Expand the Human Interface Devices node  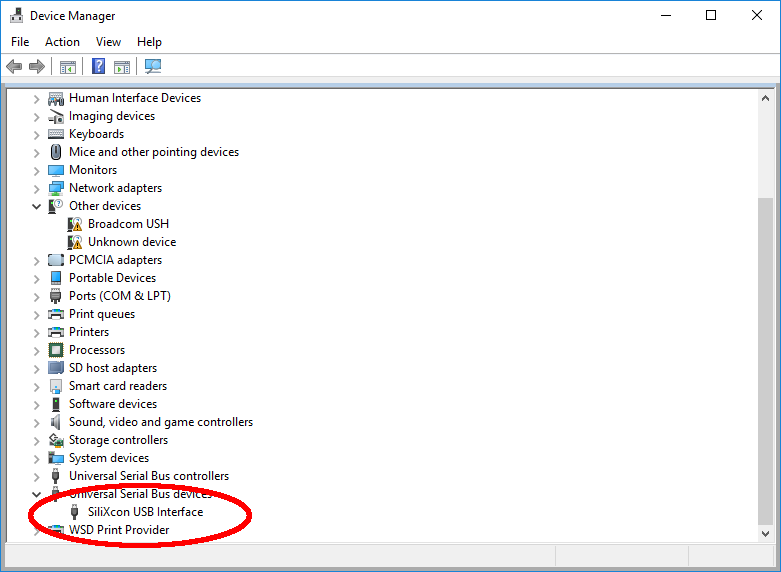[x=36, y=99]
